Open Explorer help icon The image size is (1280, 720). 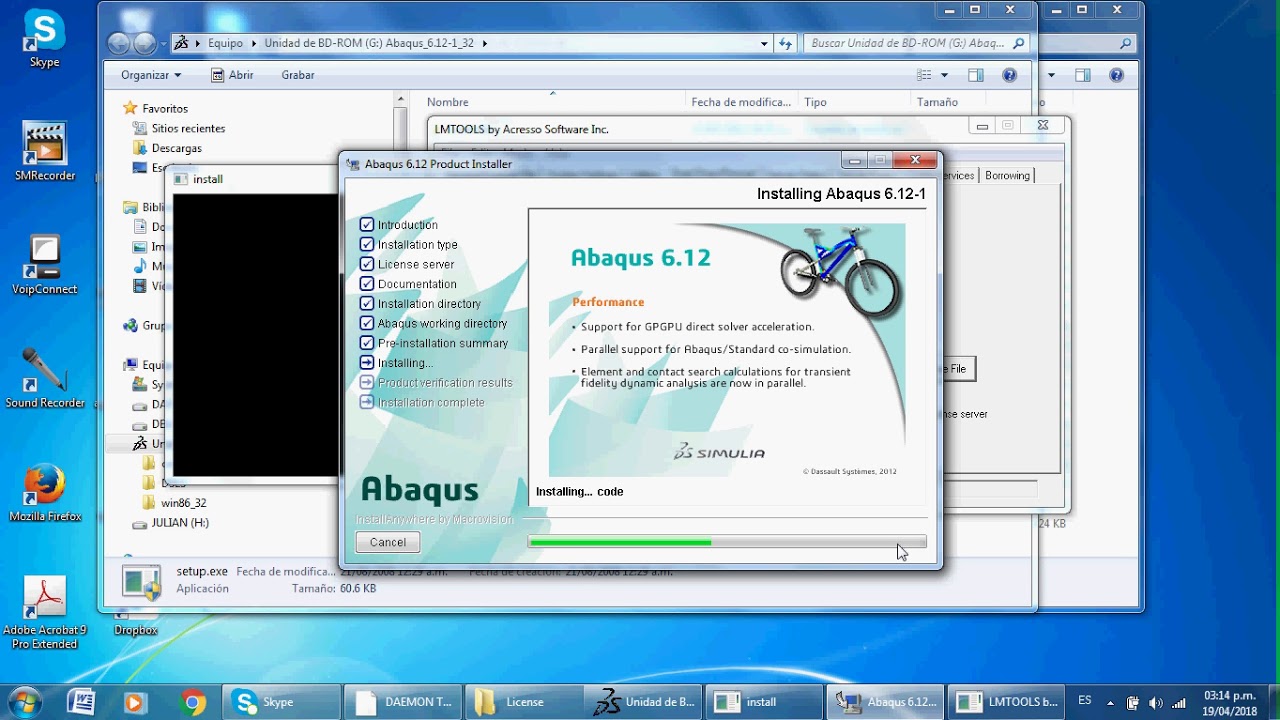coord(1009,75)
